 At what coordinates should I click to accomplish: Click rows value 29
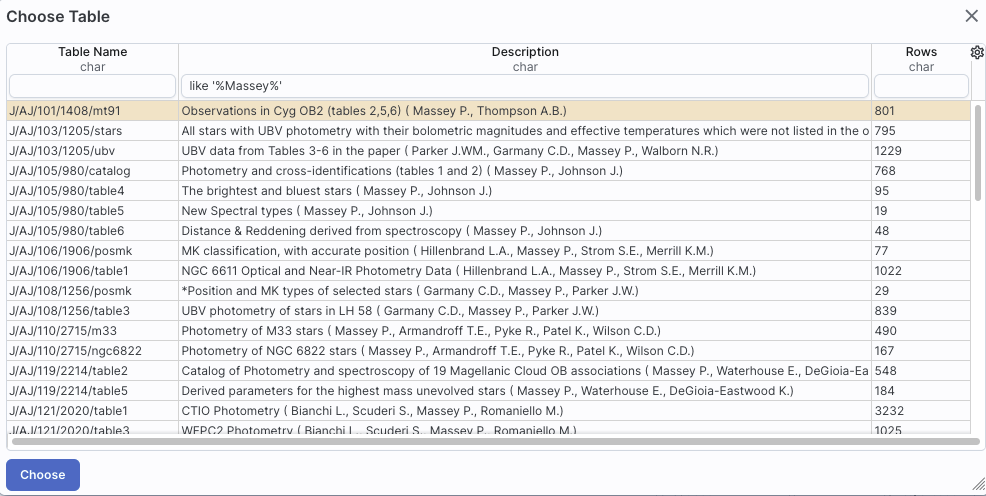(882, 291)
